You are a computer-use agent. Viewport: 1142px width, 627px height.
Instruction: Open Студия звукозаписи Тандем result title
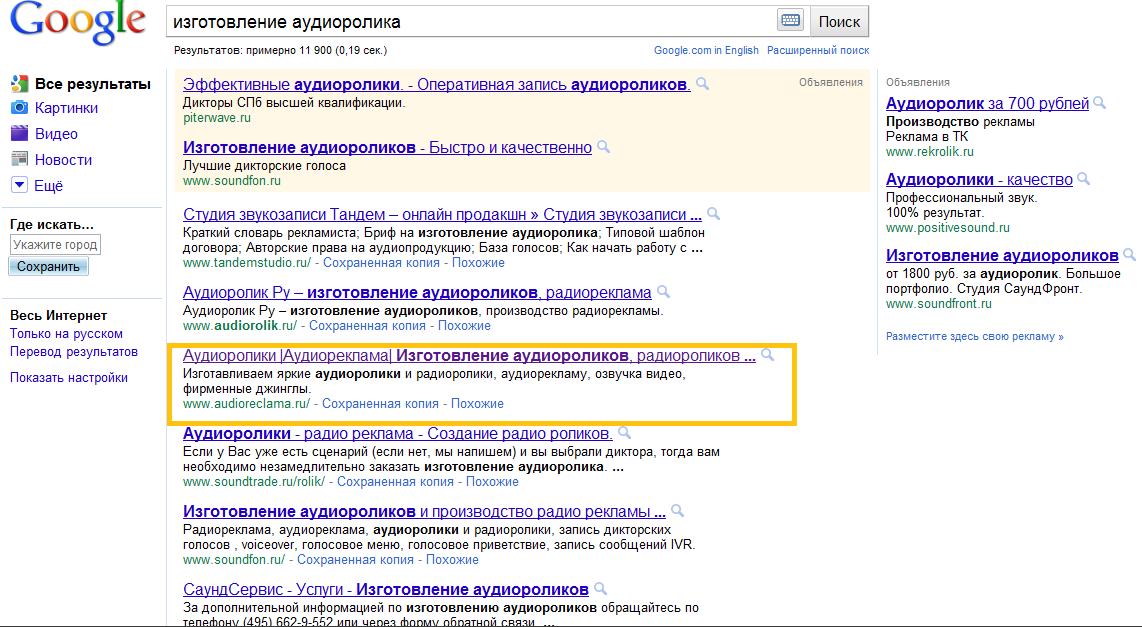pyautogui.click(x=442, y=215)
